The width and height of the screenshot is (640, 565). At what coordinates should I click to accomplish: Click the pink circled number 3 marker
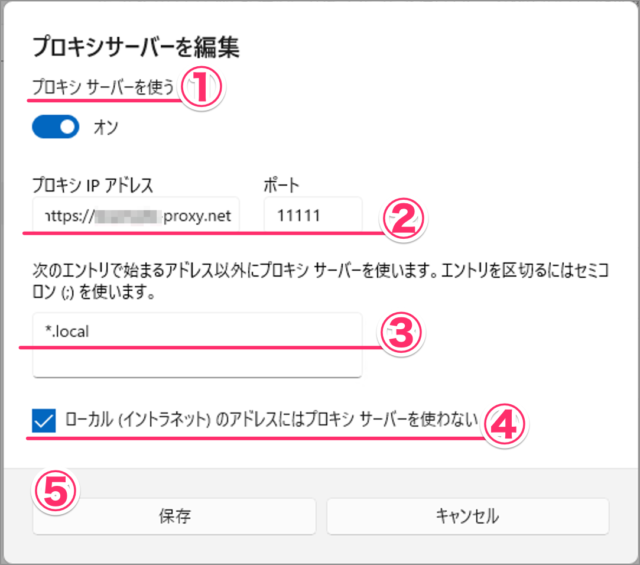[x=402, y=333]
